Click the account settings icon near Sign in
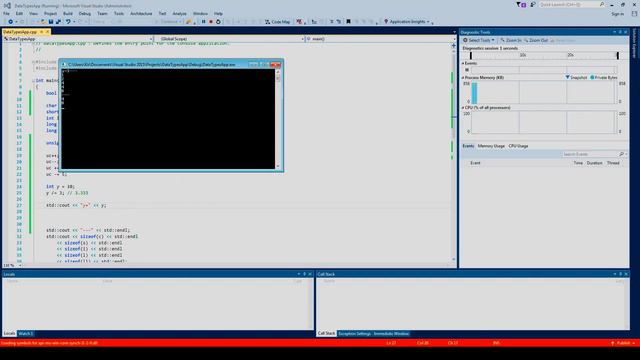Image resolution: width=640 pixels, height=360 pixels. click(634, 14)
